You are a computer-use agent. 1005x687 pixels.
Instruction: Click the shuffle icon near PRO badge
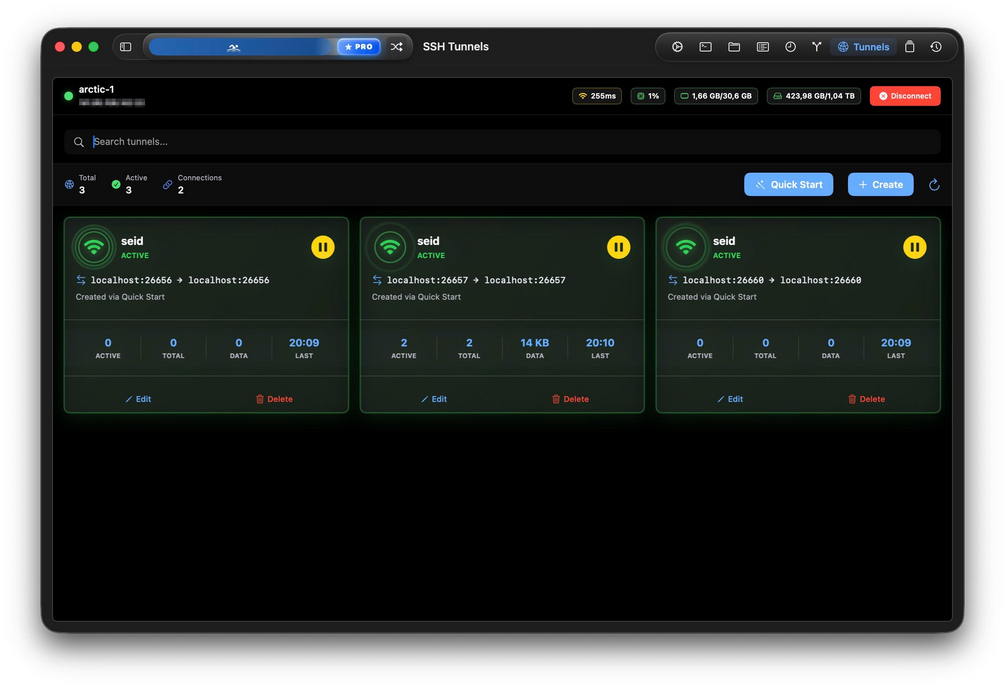397,47
